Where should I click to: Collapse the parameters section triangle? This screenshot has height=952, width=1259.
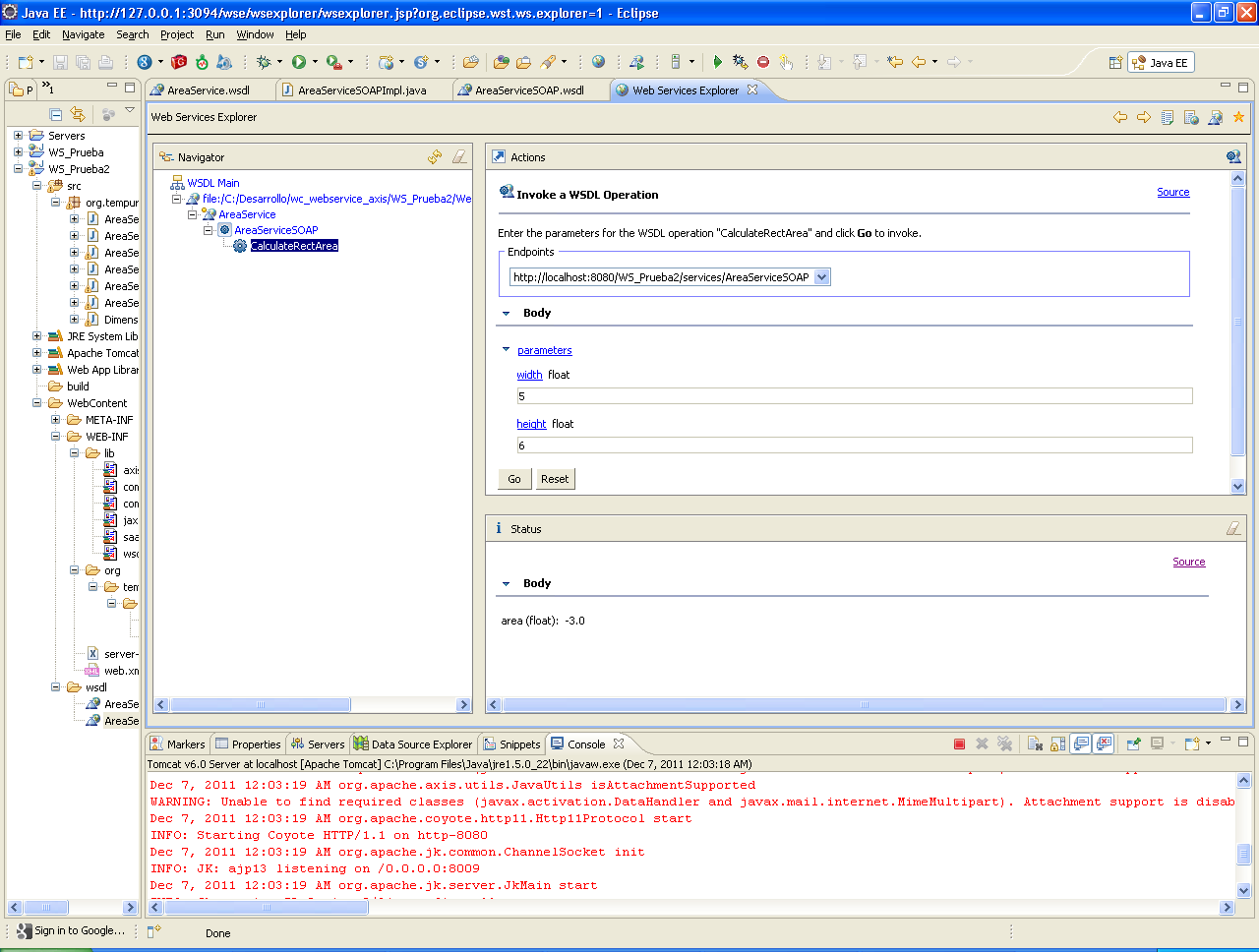507,350
